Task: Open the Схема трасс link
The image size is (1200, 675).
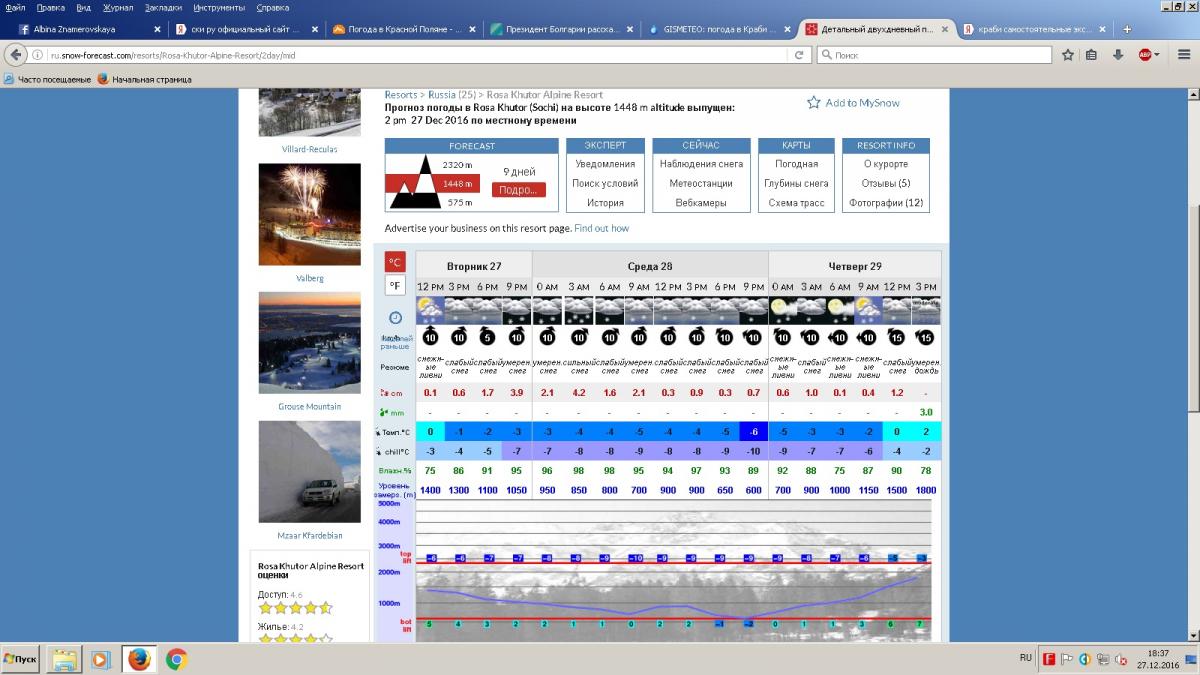Action: click(796, 203)
